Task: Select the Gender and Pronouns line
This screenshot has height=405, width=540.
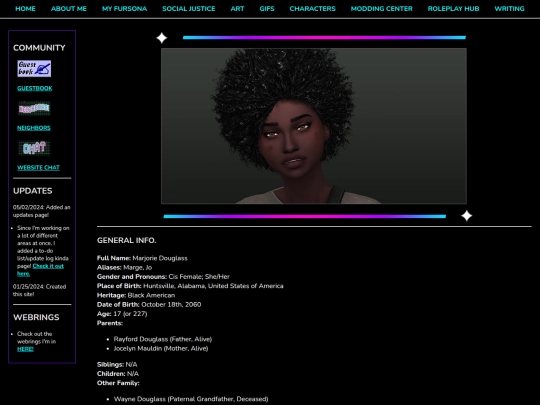Action: click(x=163, y=277)
